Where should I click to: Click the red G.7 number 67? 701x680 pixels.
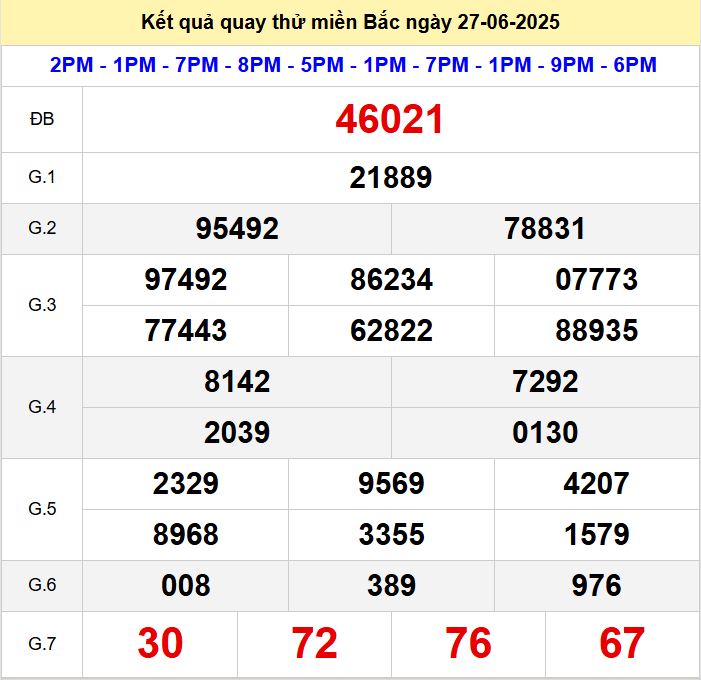point(622,643)
